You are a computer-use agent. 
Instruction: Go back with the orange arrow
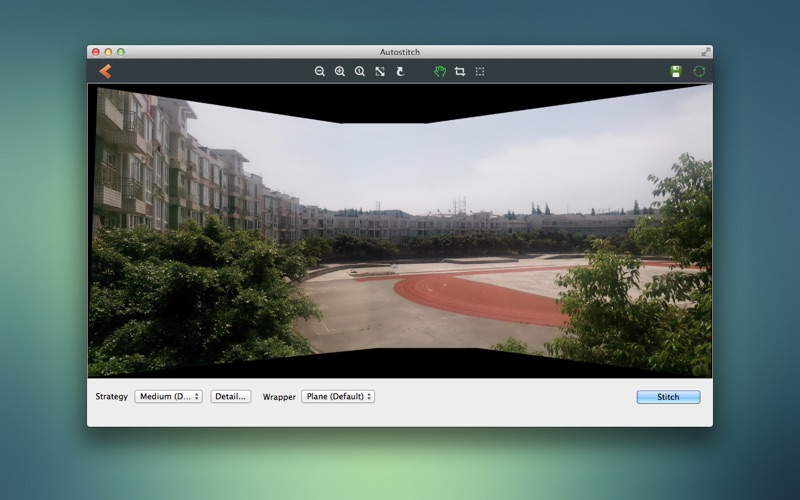pyautogui.click(x=106, y=71)
